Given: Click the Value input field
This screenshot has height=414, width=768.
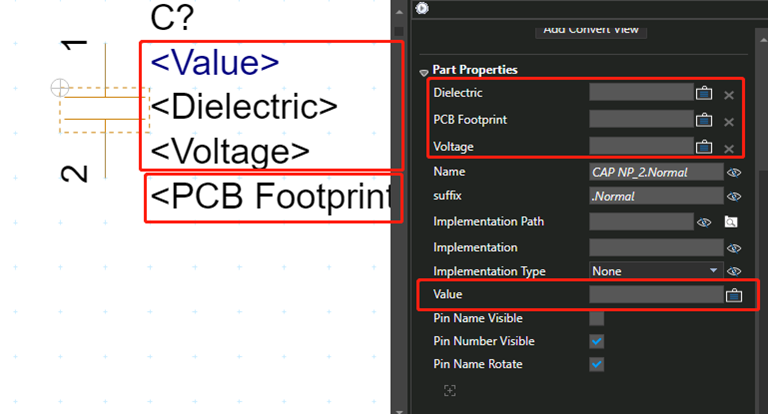Looking at the screenshot, I should 655,295.
